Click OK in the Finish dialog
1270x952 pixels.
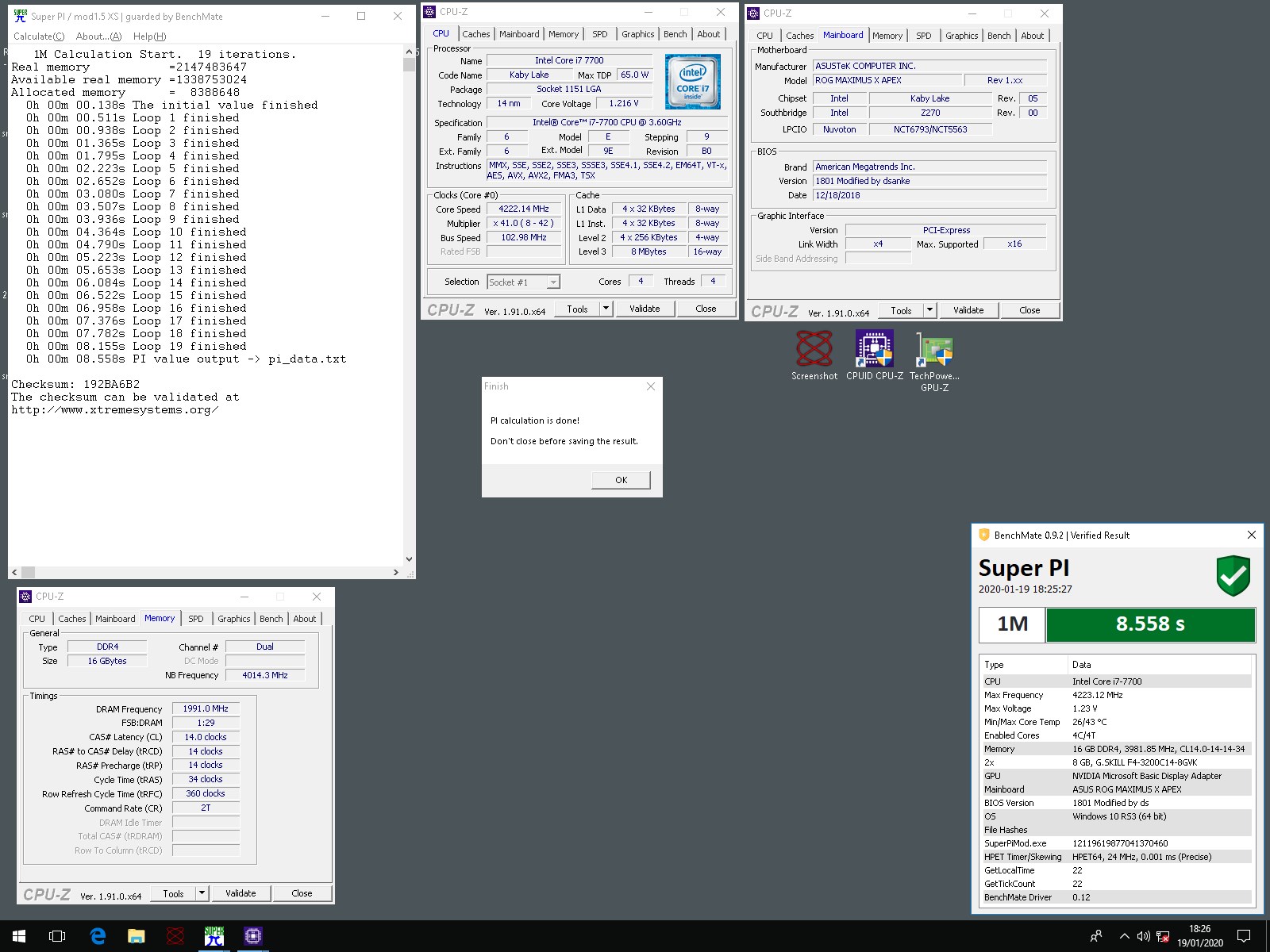point(622,480)
